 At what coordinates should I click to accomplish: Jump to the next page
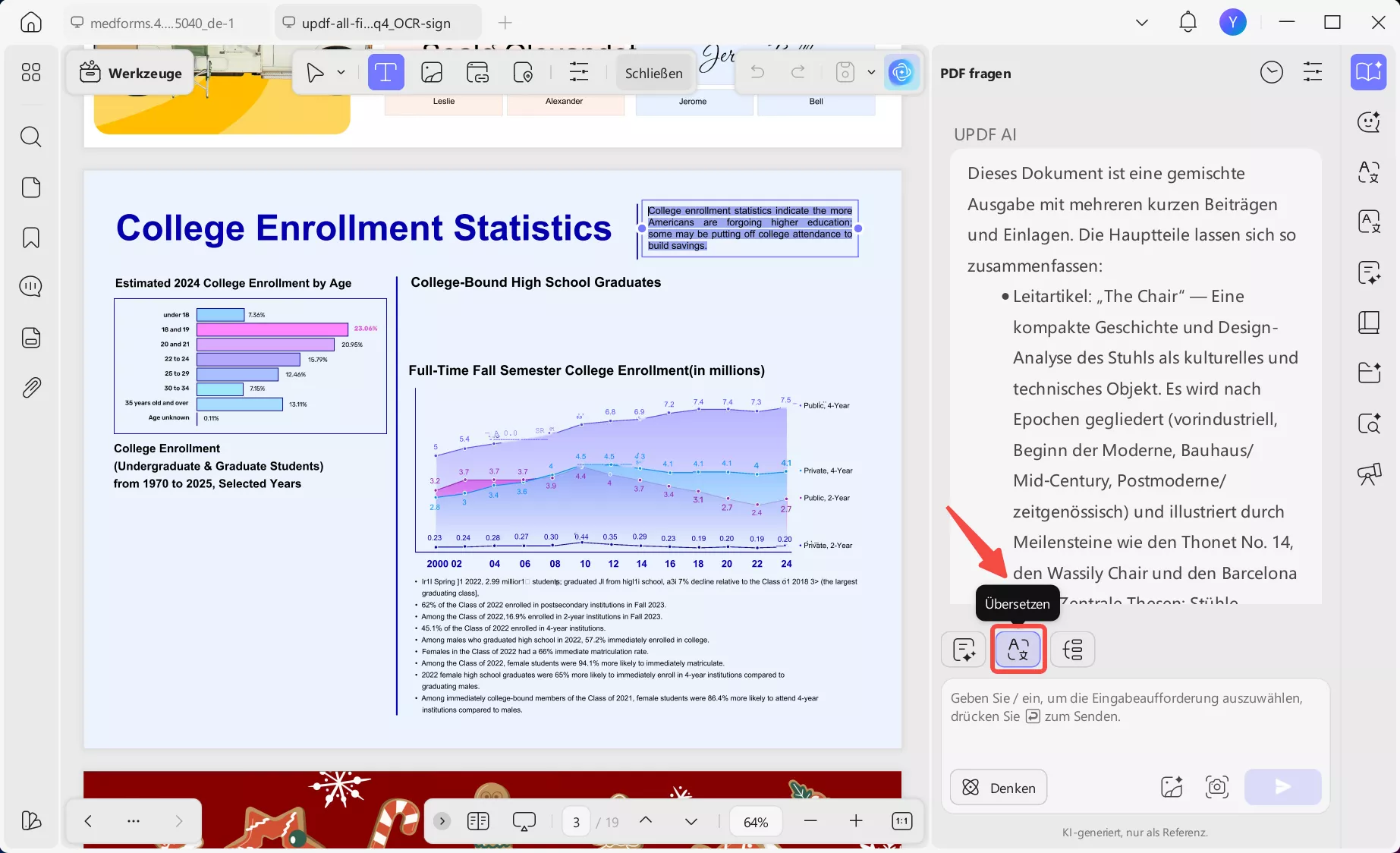[x=691, y=821]
